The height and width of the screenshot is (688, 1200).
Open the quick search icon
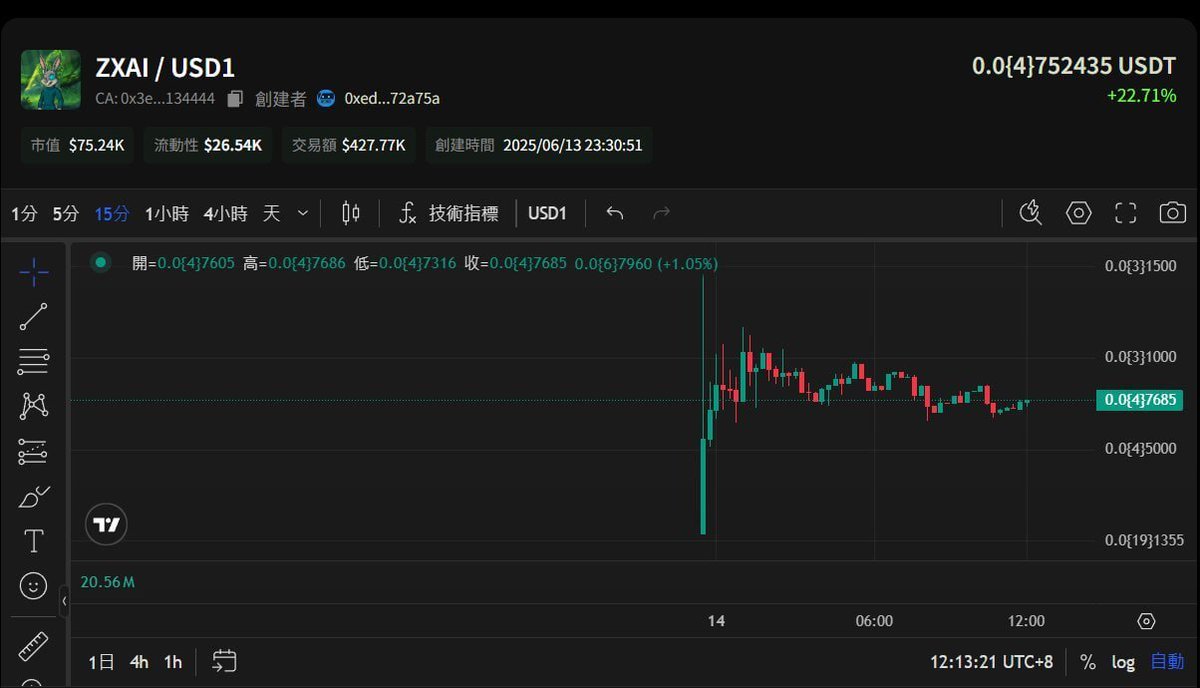click(1030, 213)
